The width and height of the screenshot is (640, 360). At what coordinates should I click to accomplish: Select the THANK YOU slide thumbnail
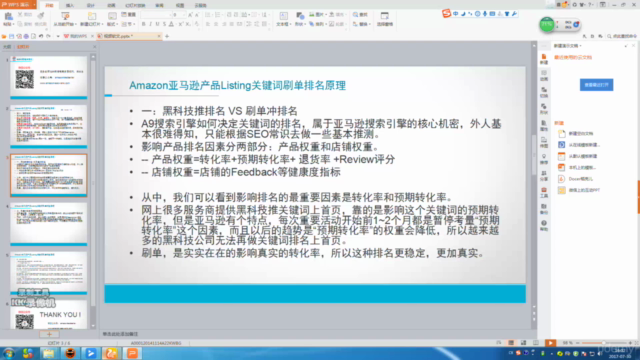(49, 315)
